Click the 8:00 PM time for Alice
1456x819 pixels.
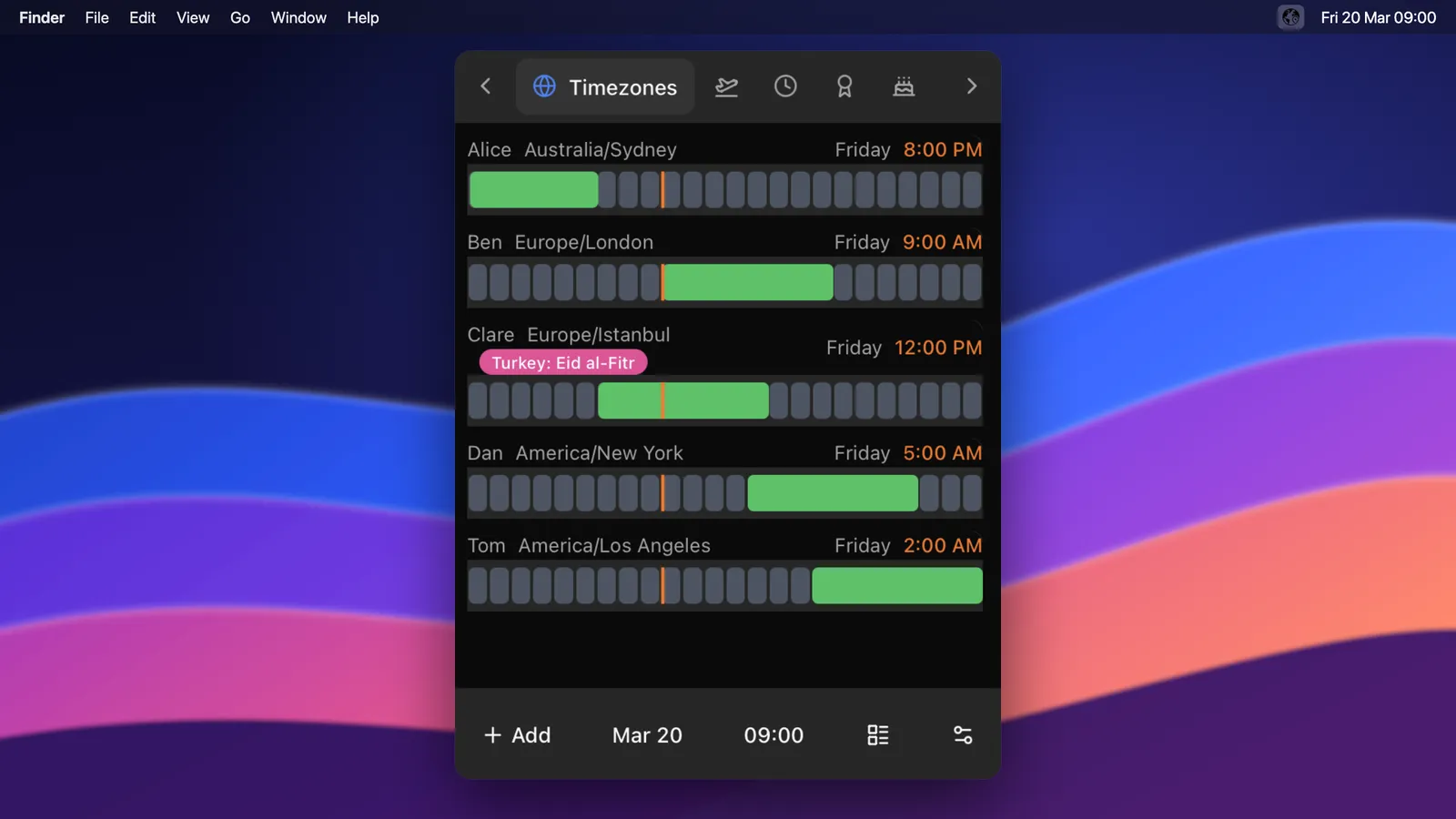pos(943,150)
